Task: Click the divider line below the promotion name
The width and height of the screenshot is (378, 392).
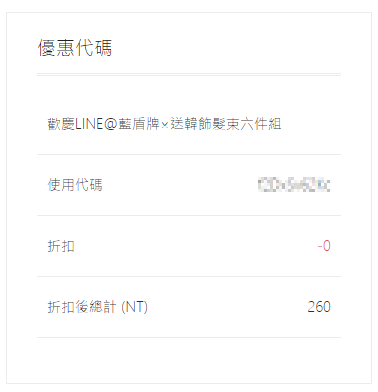Action: pyautogui.click(x=189, y=154)
